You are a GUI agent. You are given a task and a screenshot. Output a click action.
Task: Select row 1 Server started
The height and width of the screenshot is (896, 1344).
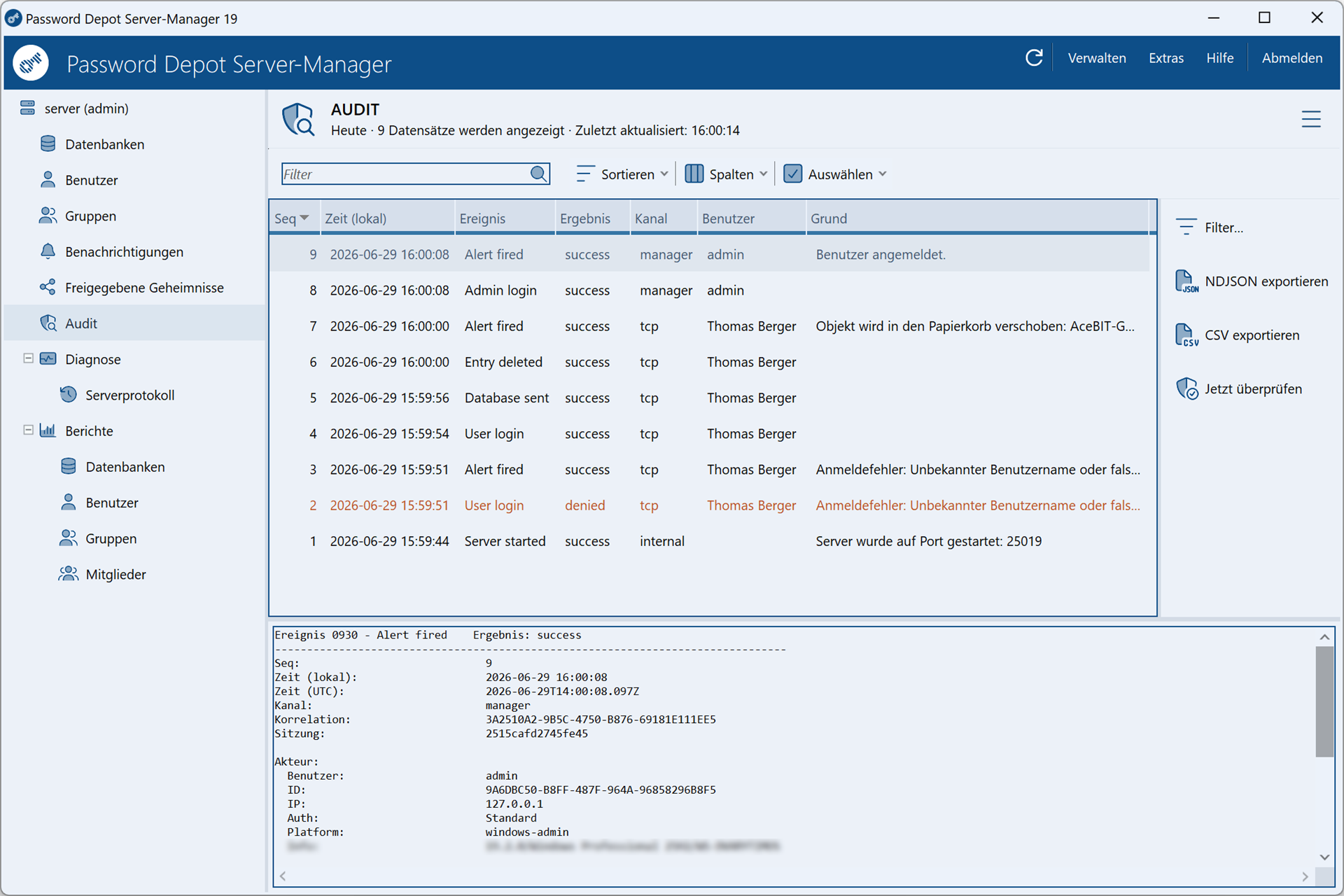[709, 541]
